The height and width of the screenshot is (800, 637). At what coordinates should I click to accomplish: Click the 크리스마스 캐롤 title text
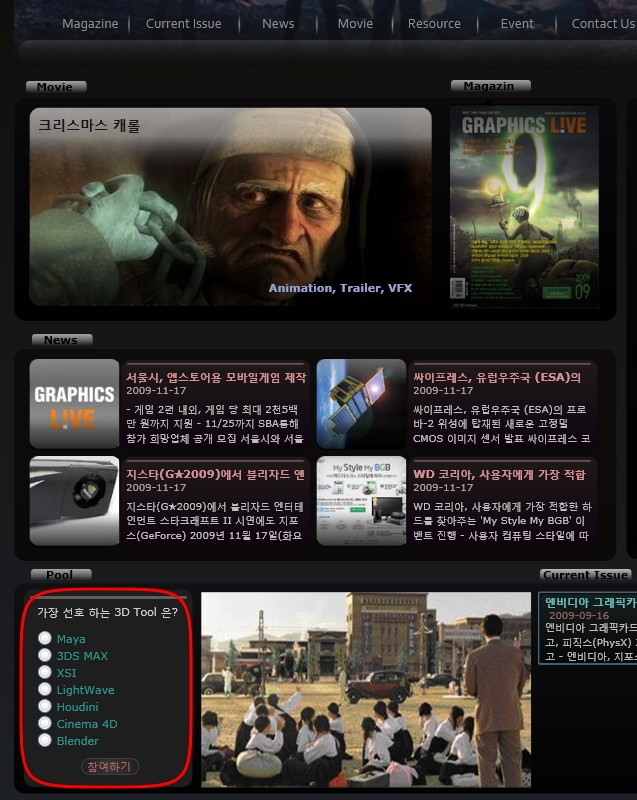click(89, 126)
